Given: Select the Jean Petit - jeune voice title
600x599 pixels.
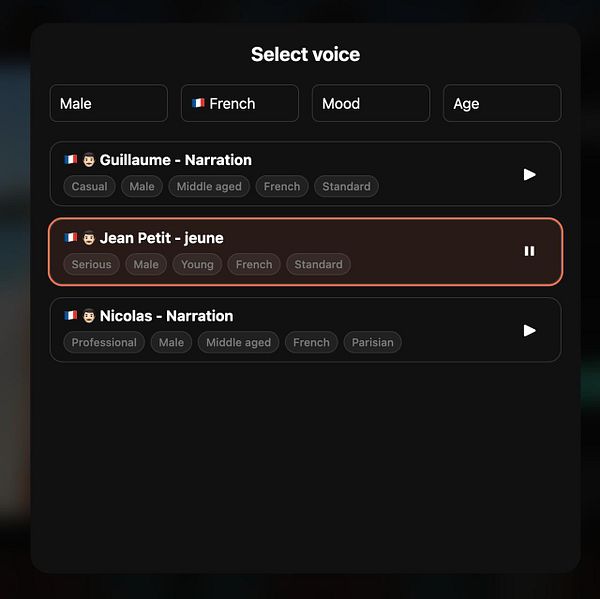Looking at the screenshot, I should point(161,238).
